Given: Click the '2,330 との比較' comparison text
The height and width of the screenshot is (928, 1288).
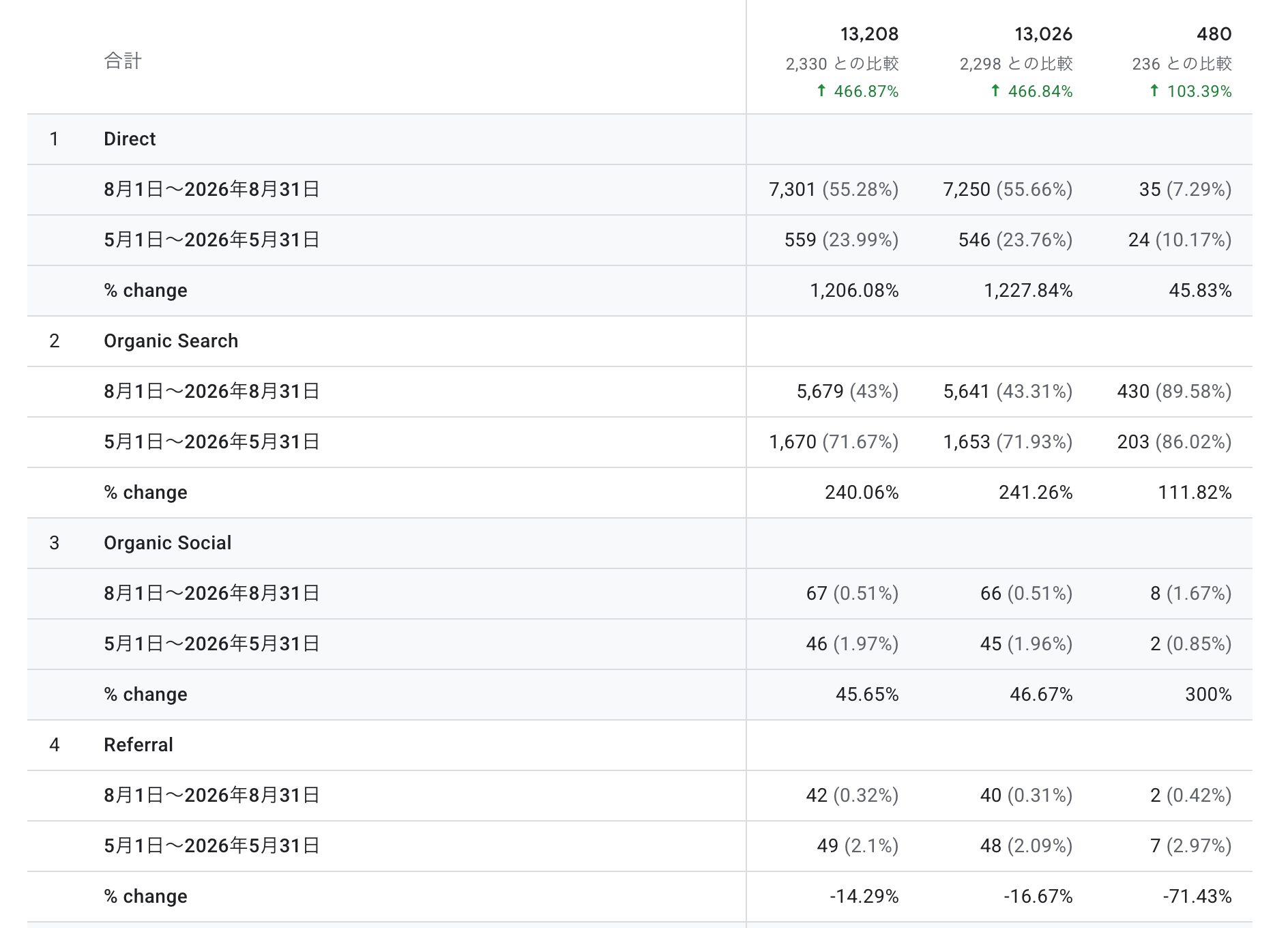Looking at the screenshot, I should coord(842,64).
